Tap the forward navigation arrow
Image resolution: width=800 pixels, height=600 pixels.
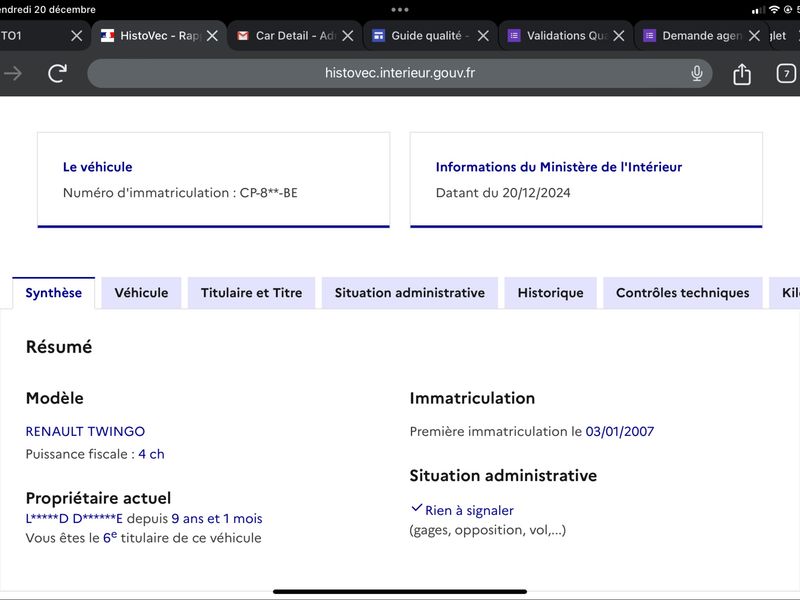(13, 73)
